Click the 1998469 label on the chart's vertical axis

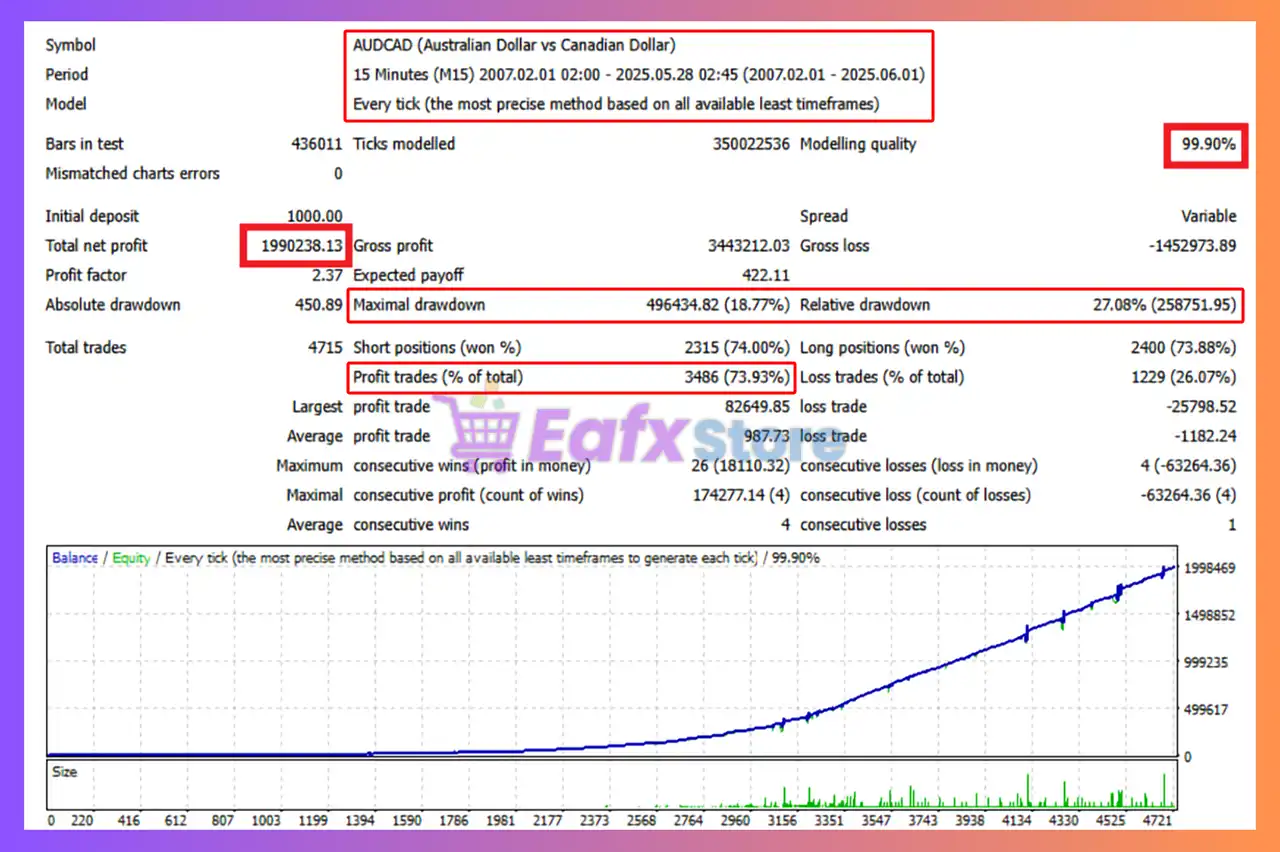tap(1207, 568)
